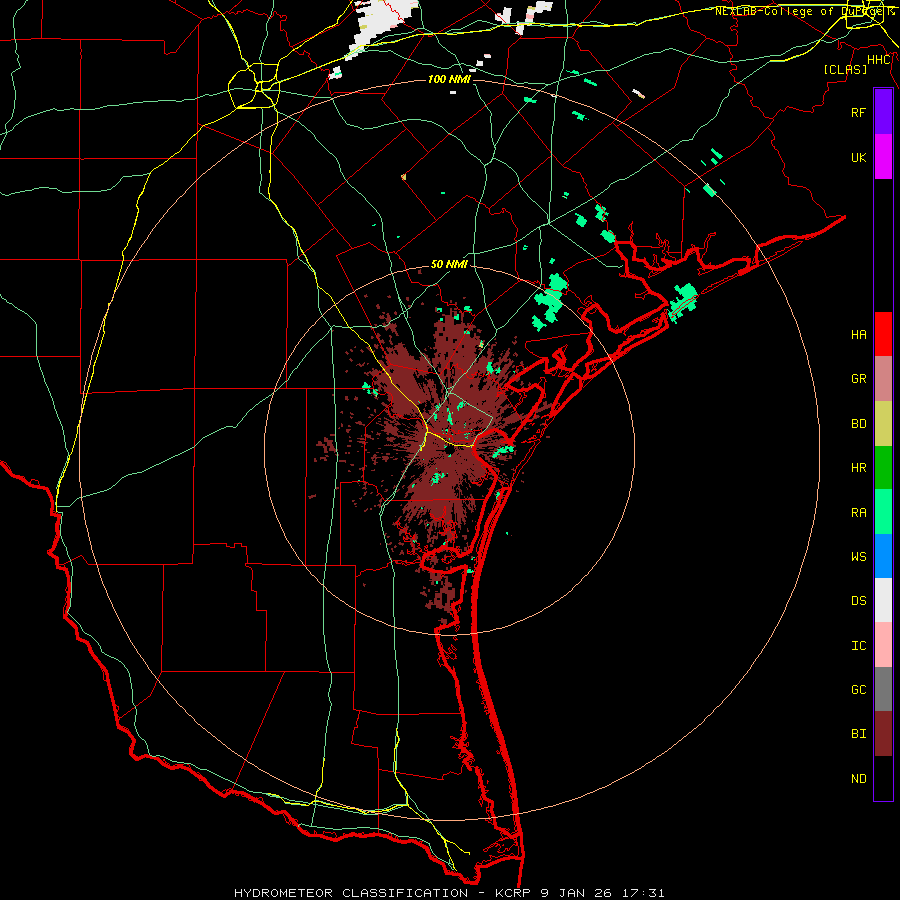
Task: Click the IC pink legend swatch
Action: click(883, 645)
